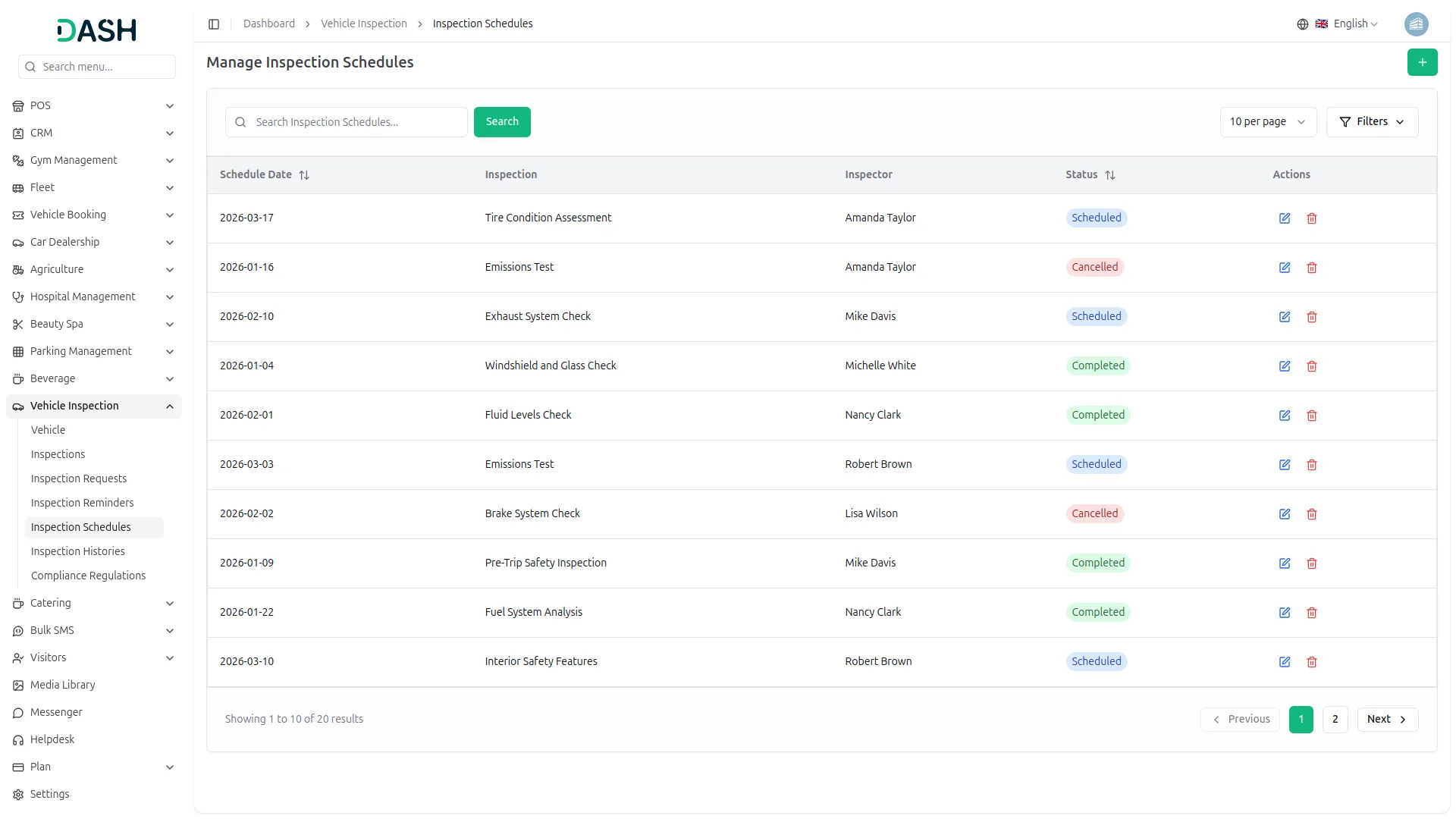Open the 10 per page dropdown

pos(1267,122)
